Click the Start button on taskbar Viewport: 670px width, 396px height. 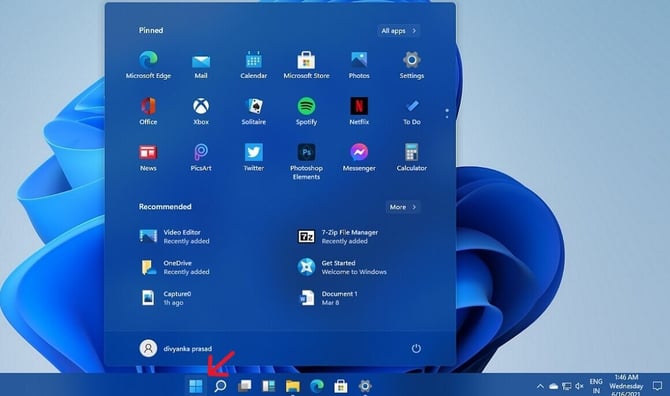(196, 386)
